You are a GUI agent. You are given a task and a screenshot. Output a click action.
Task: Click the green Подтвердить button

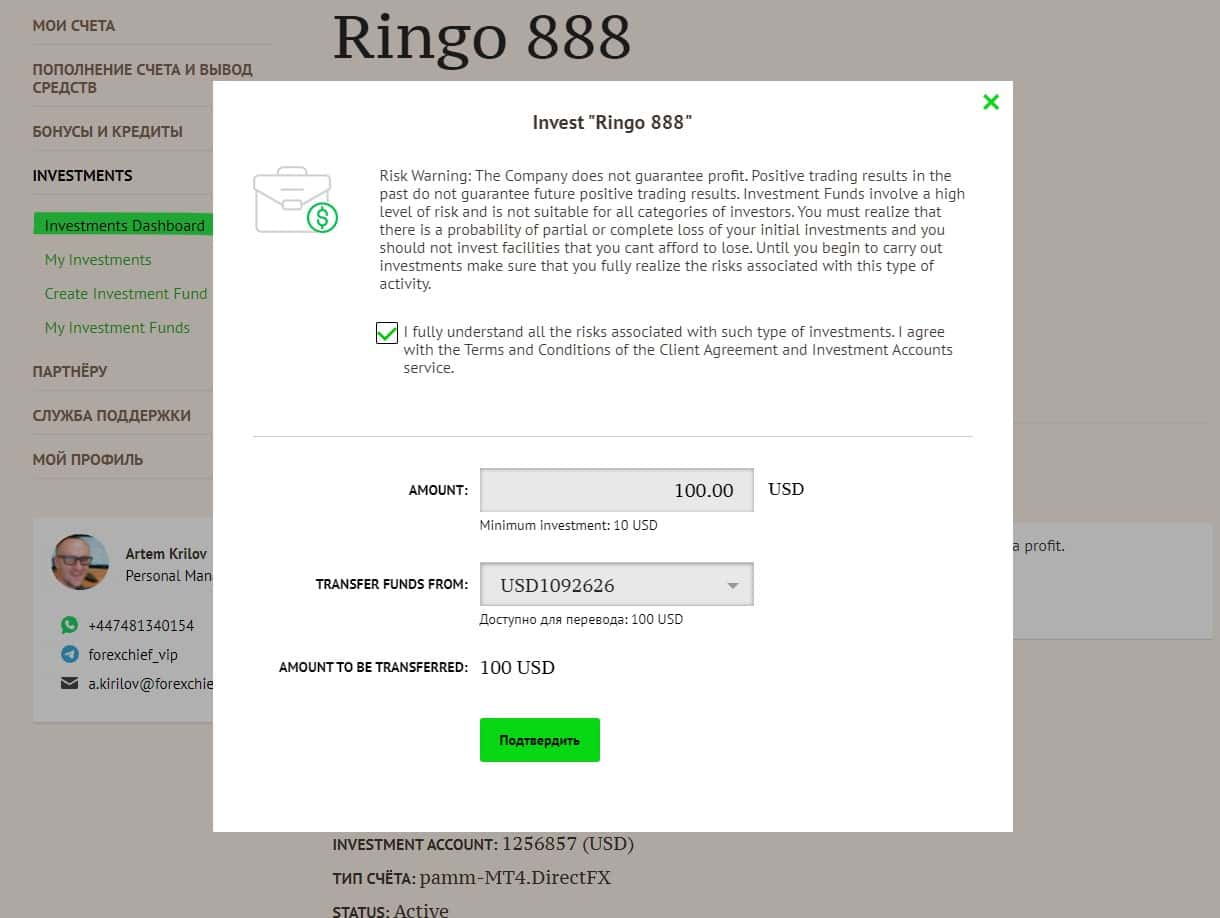click(x=540, y=740)
